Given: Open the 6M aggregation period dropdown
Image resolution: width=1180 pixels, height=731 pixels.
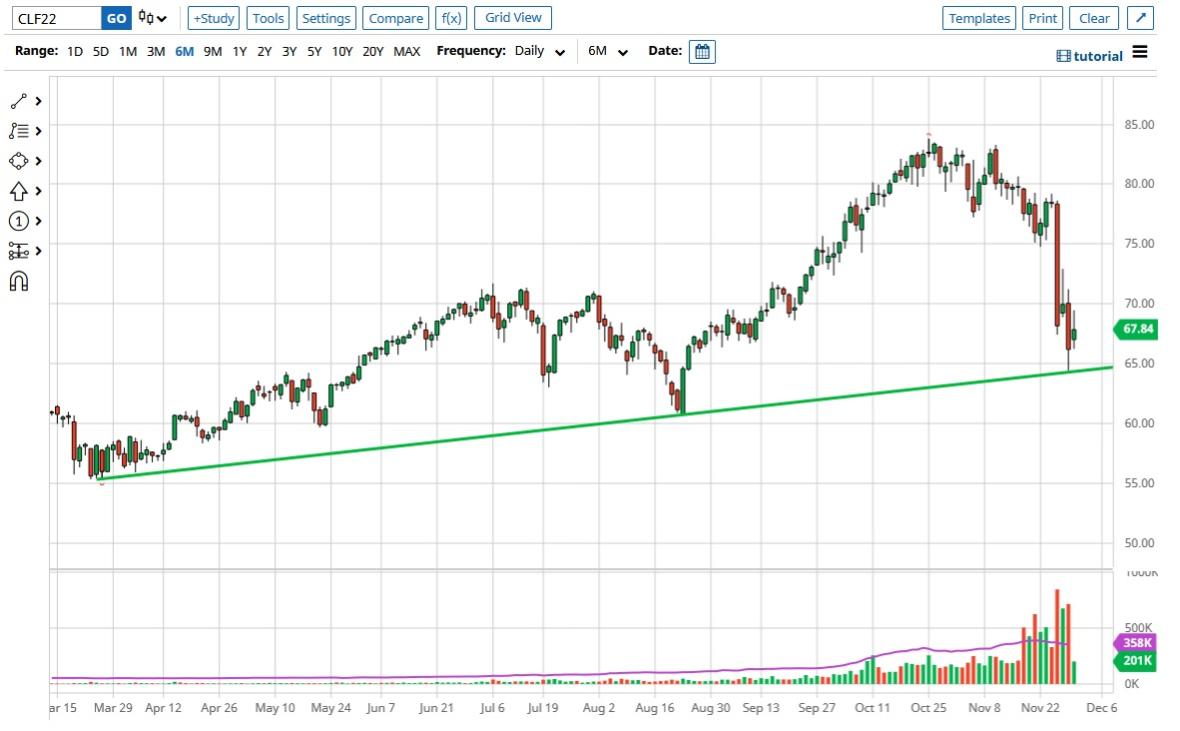Looking at the screenshot, I should point(608,51).
